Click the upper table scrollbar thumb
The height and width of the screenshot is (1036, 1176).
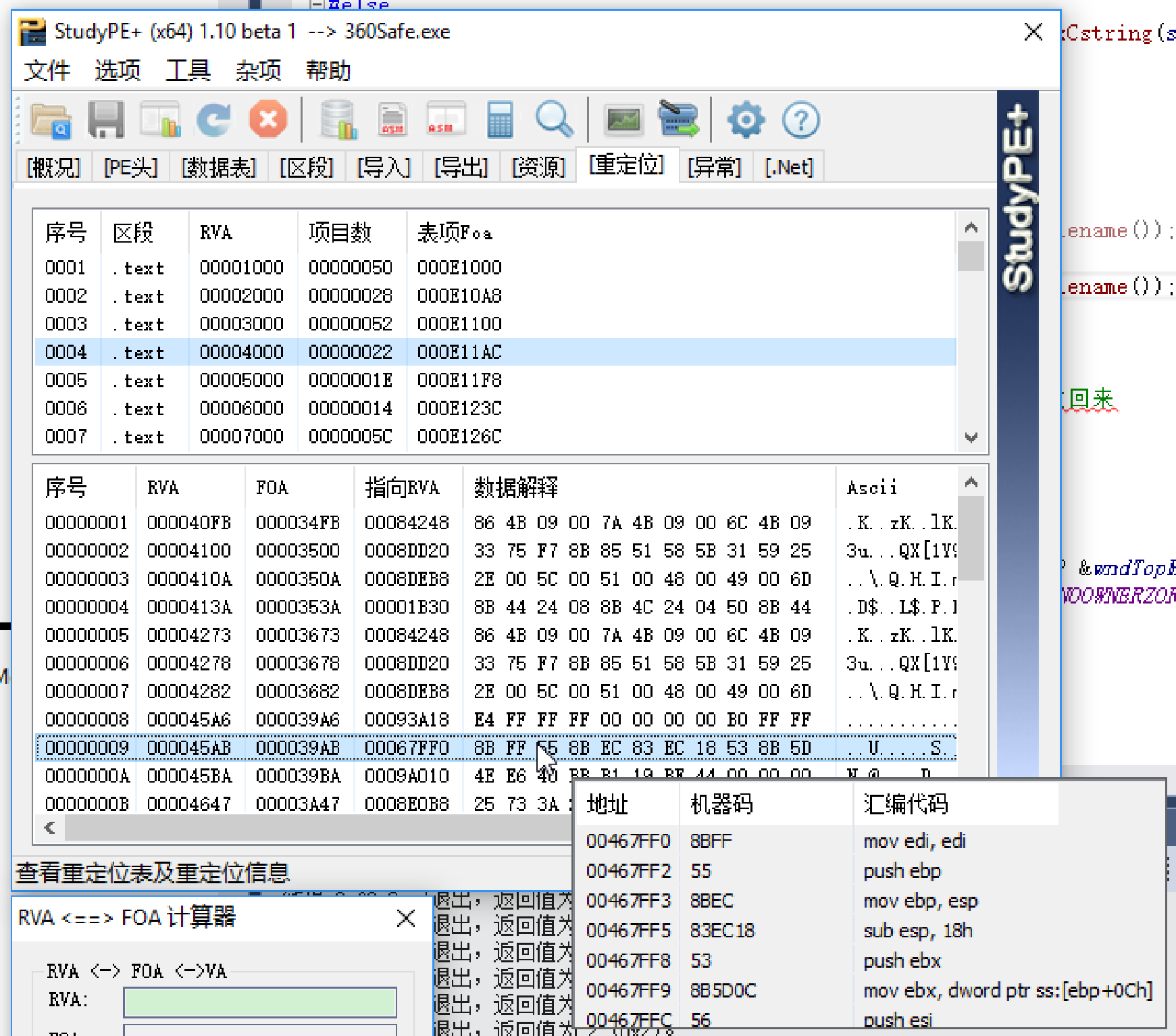tap(971, 256)
